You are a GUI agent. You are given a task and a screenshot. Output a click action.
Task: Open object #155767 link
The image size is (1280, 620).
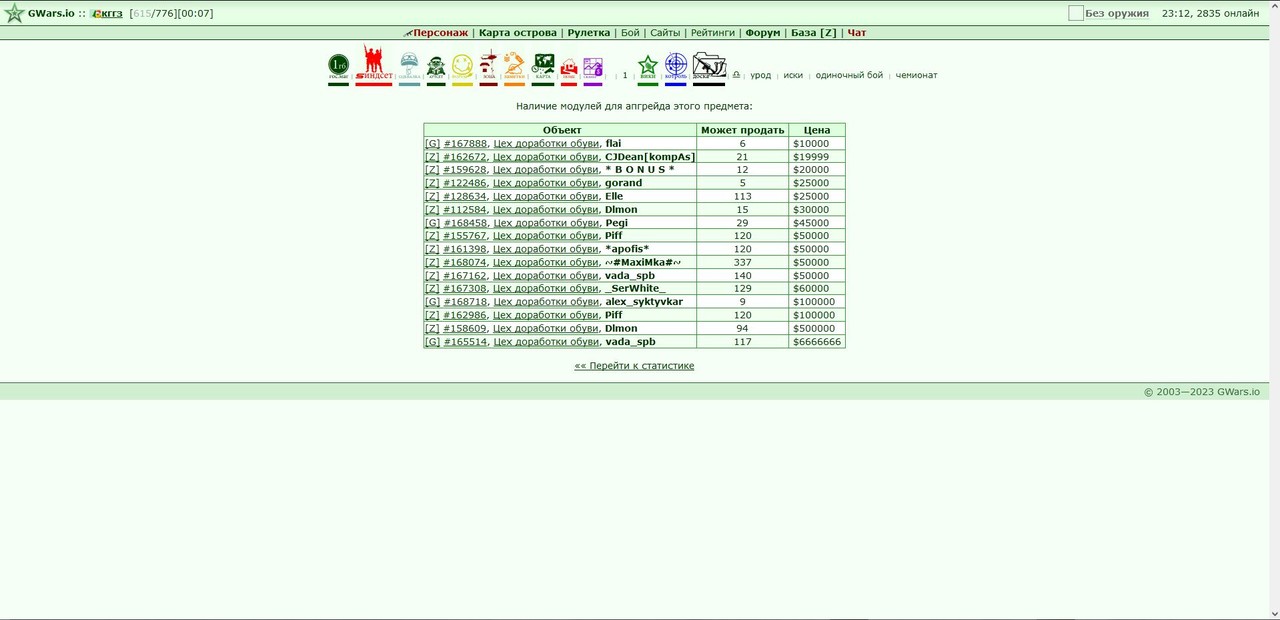pos(465,236)
